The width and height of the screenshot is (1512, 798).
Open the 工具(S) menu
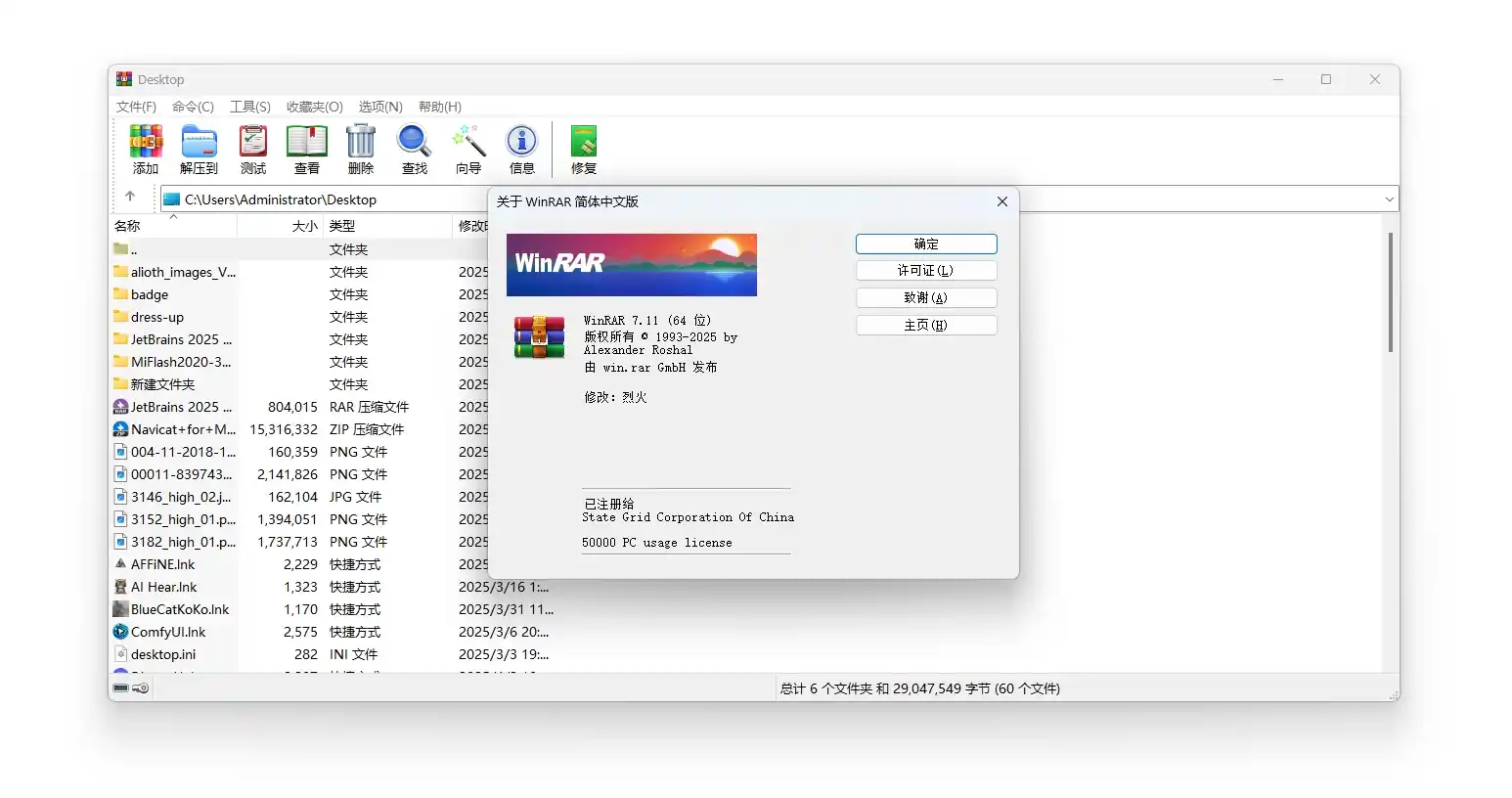(x=250, y=107)
